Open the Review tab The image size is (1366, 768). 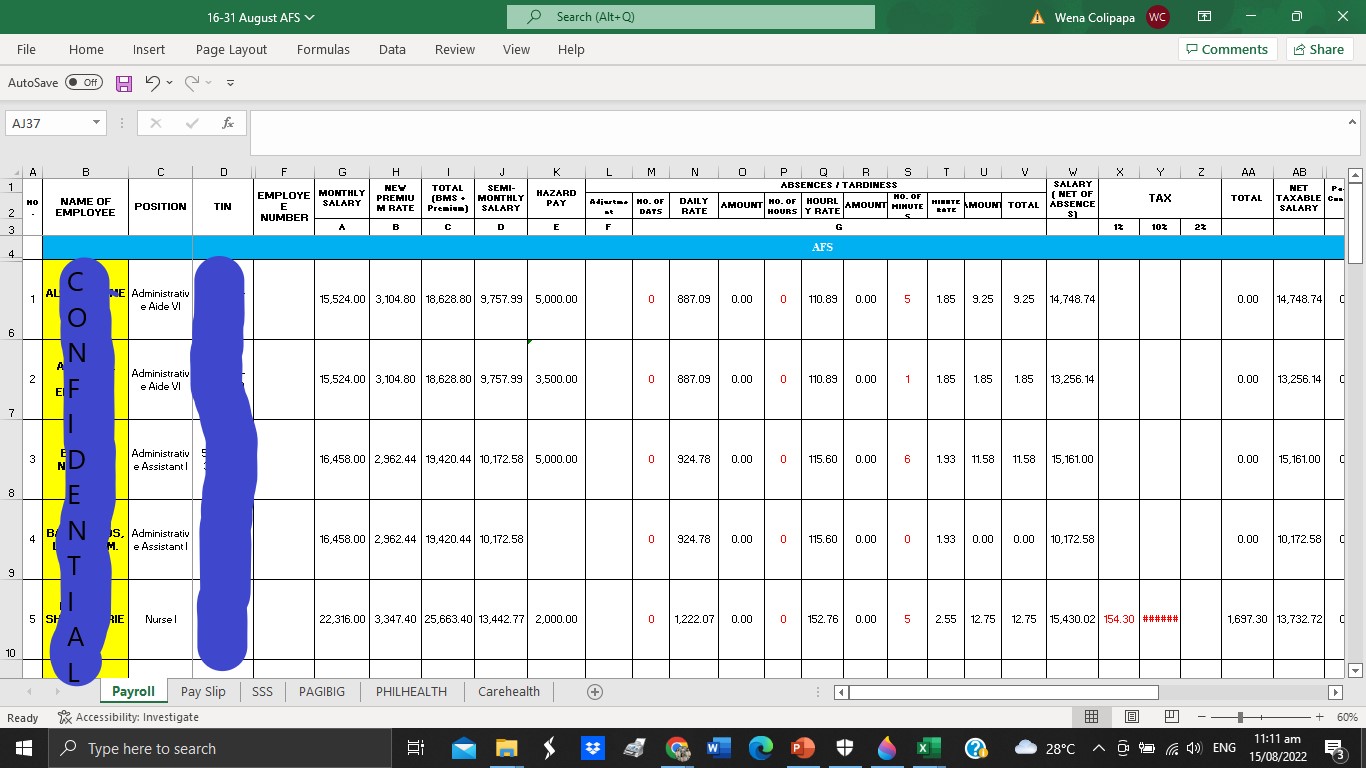tap(455, 49)
